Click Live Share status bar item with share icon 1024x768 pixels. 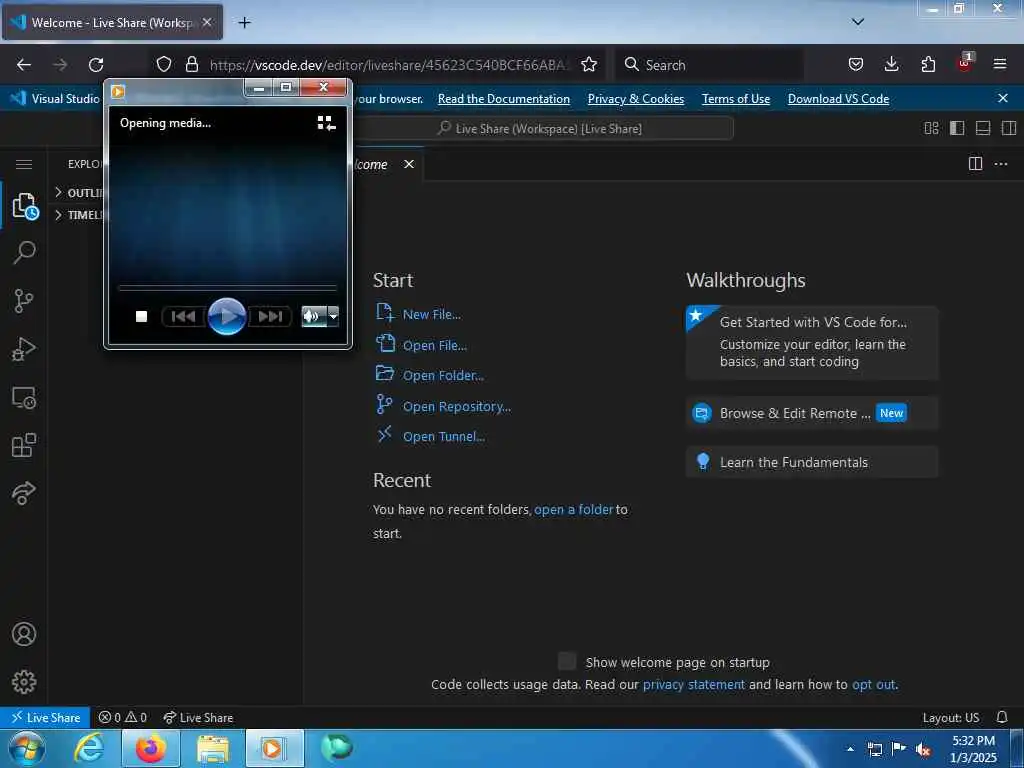[198, 717]
